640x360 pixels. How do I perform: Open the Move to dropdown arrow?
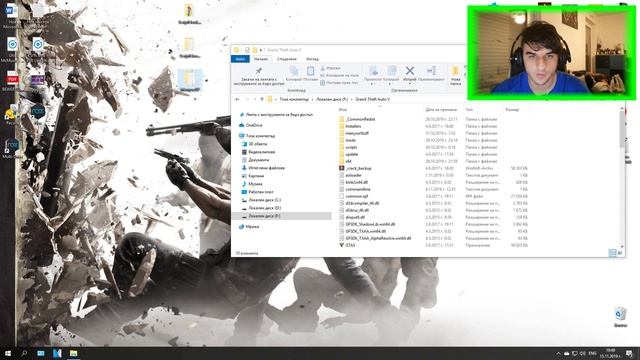(x=373, y=84)
